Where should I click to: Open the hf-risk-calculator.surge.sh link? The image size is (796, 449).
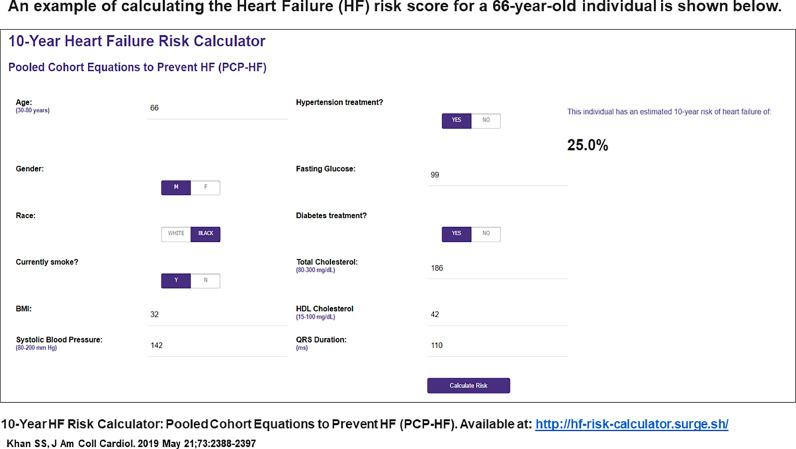click(632, 424)
